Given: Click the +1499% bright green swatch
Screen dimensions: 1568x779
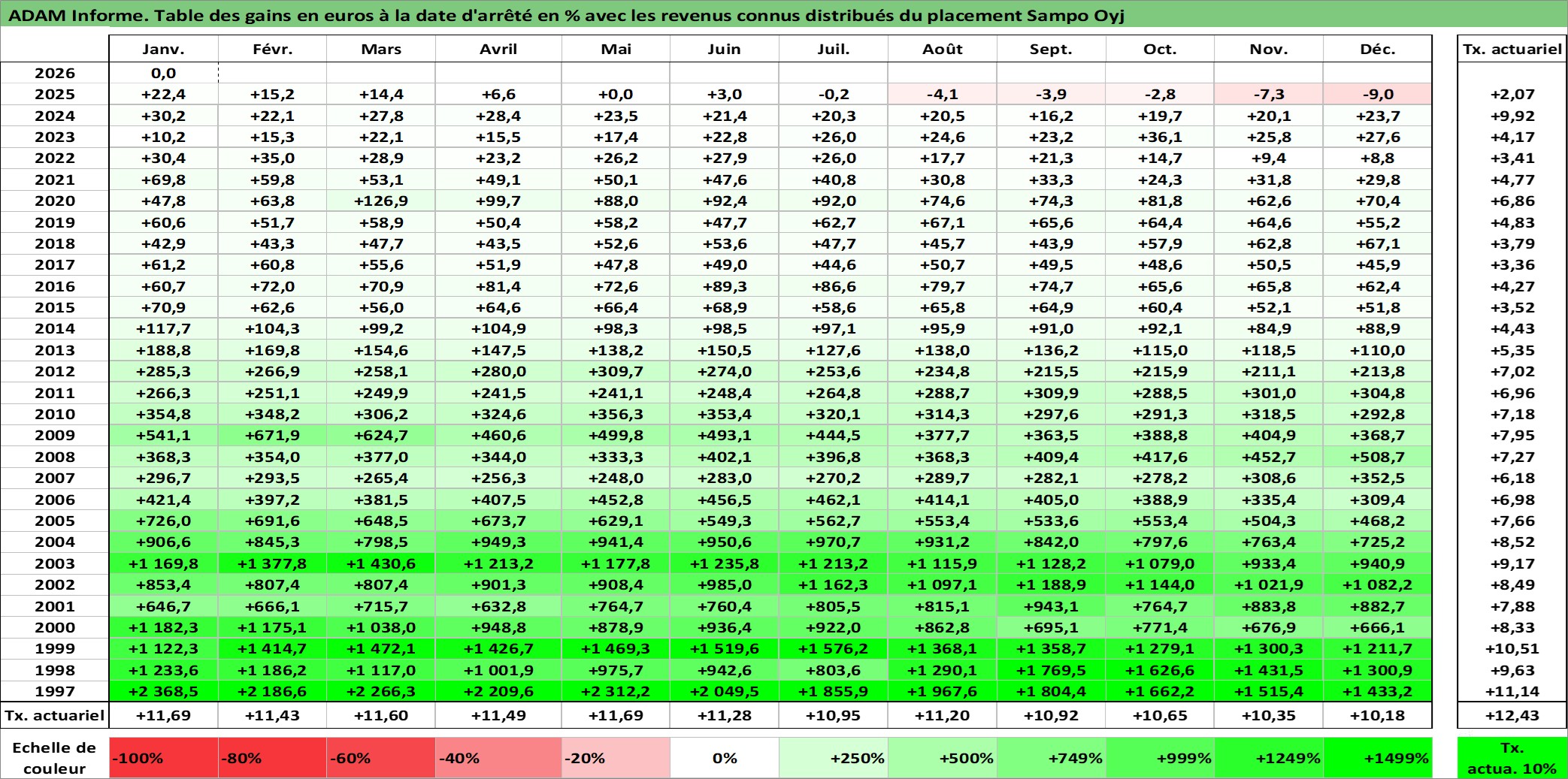Looking at the screenshot, I should tap(1378, 758).
